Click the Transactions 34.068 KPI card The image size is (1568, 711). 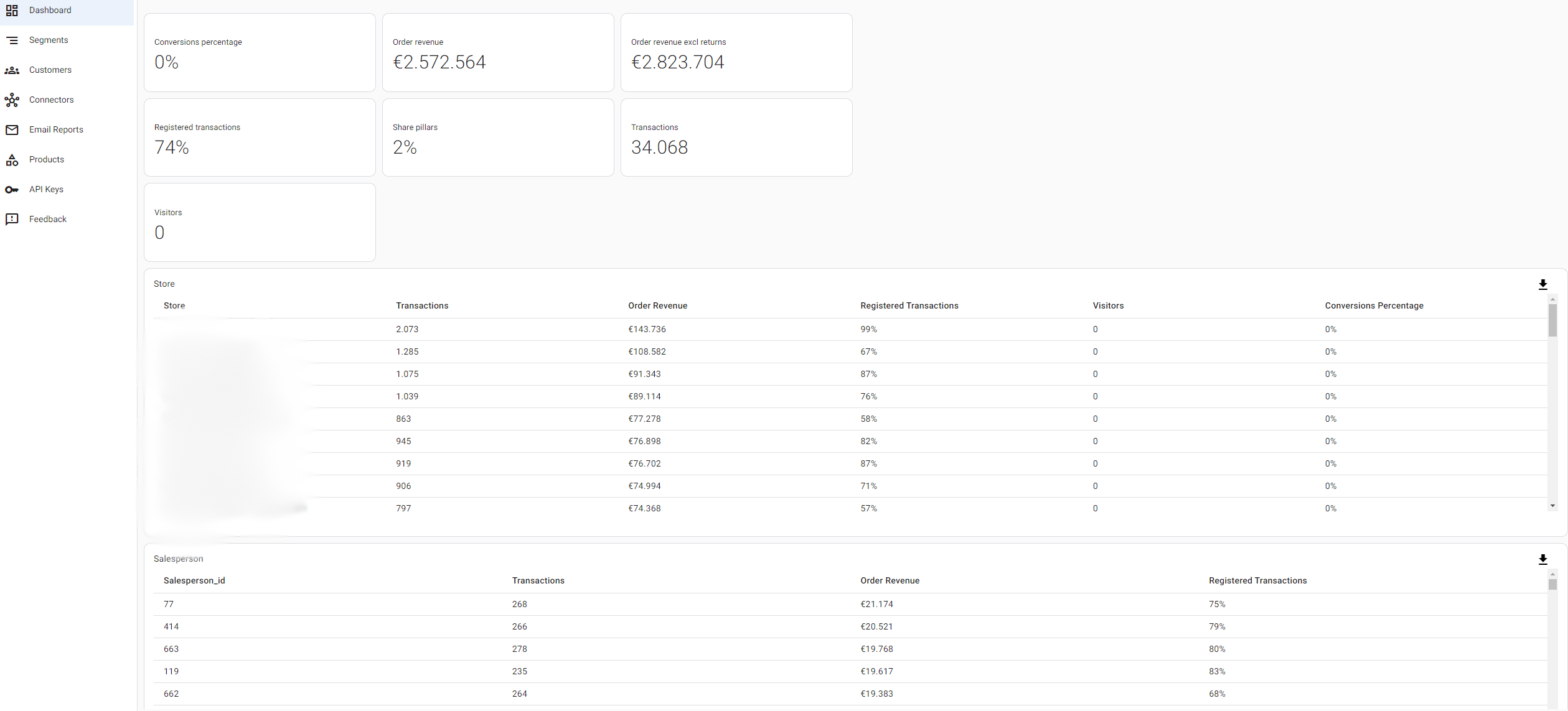pyautogui.click(x=736, y=137)
